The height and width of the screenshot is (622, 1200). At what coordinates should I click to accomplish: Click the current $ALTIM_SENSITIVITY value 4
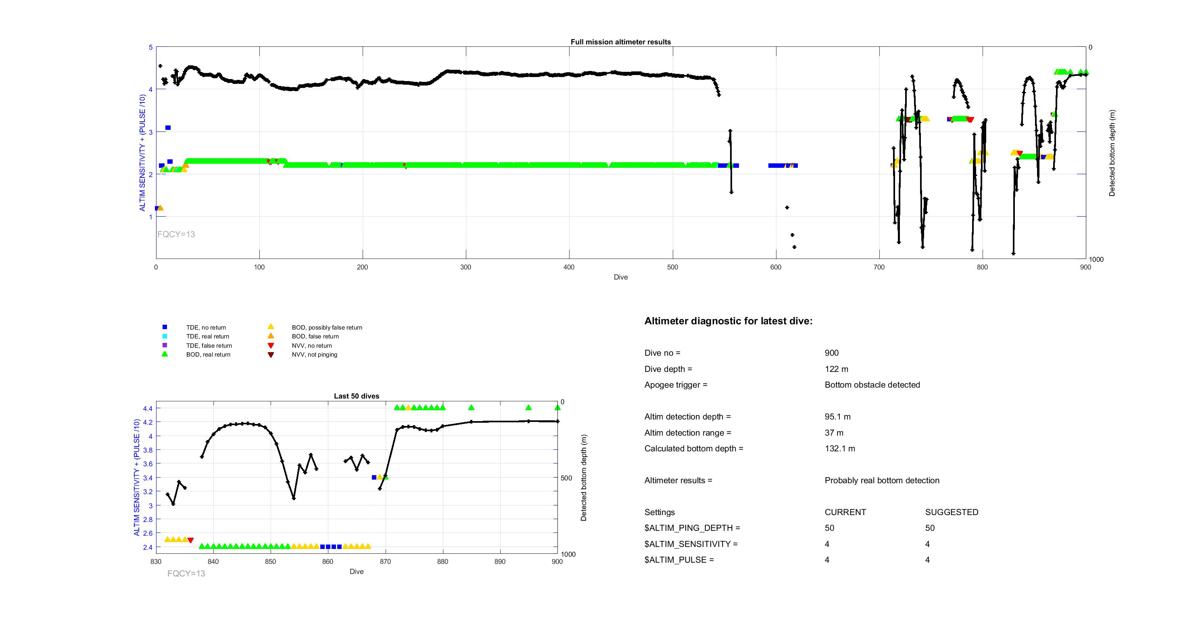(x=828, y=544)
